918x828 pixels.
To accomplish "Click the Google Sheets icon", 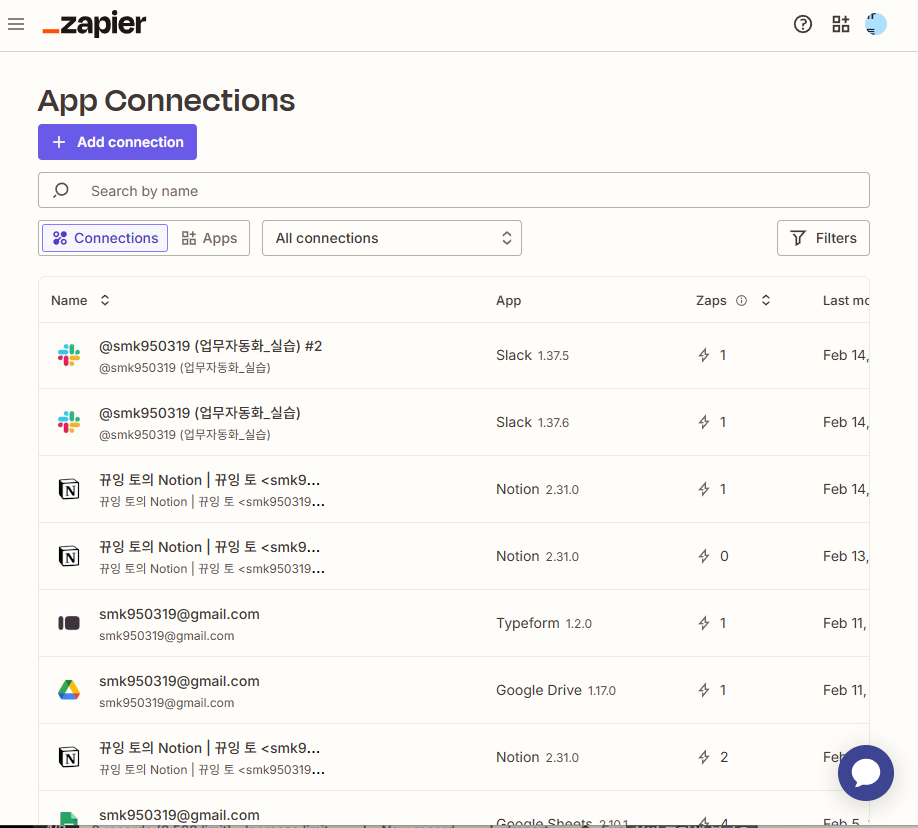I will pyautogui.click(x=69, y=819).
